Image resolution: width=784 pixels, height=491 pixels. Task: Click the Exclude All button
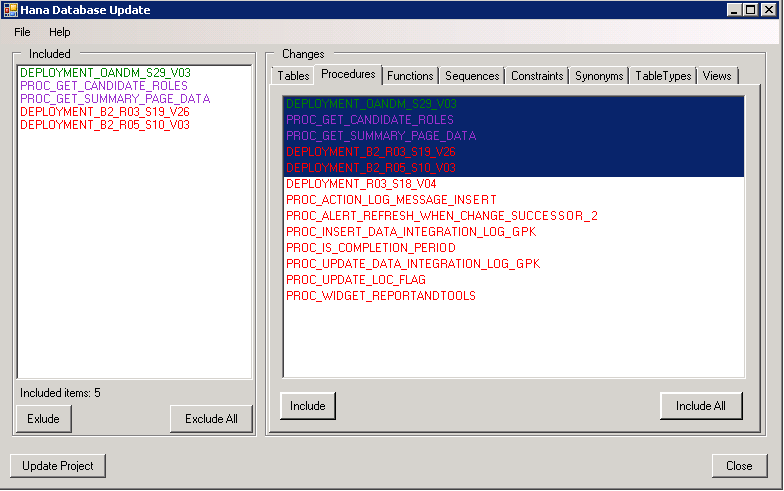[211, 419]
